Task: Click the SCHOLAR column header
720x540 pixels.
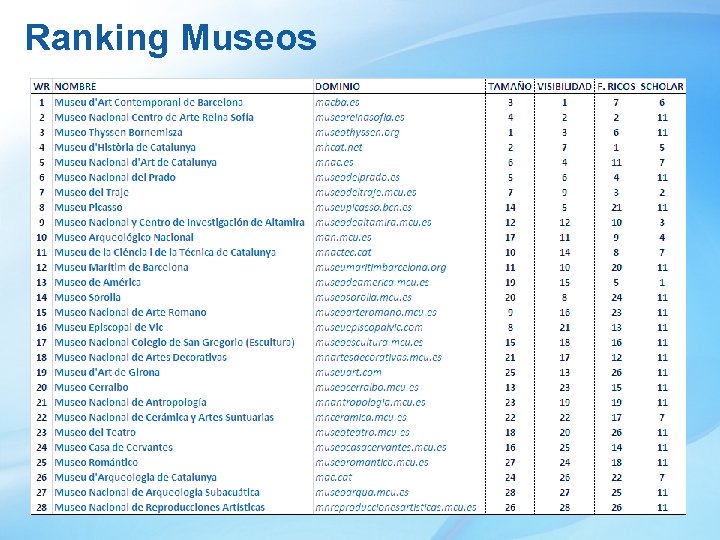Action: coord(662,86)
